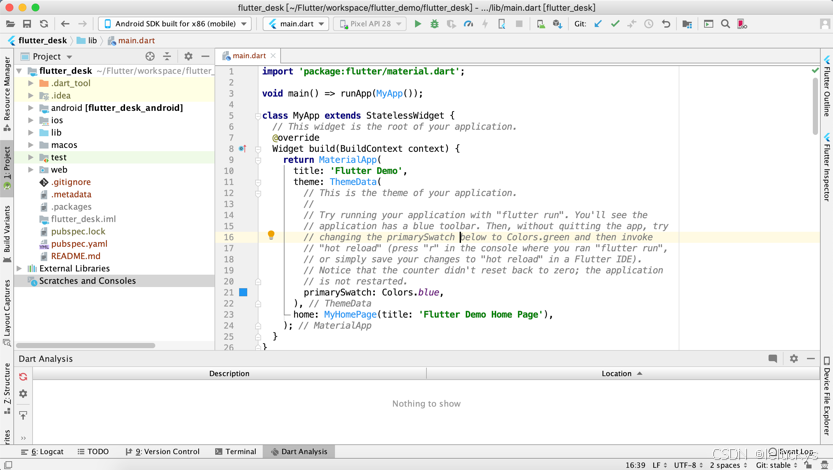This screenshot has height=470, width=833.
Task: Open Flutter Outline side panel
Action: [x=827, y=85]
